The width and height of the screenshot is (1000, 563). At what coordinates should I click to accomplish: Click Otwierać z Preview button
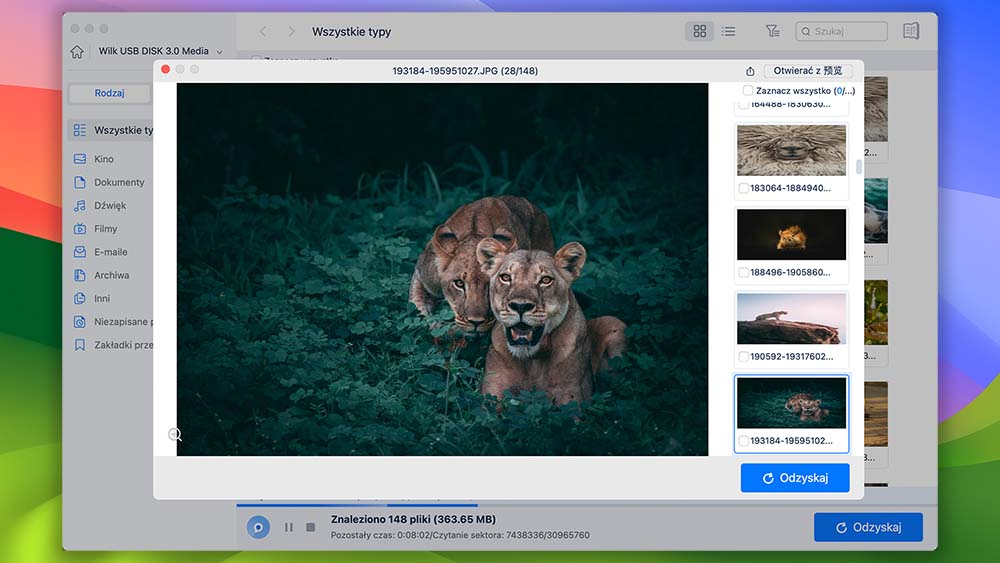(808, 71)
